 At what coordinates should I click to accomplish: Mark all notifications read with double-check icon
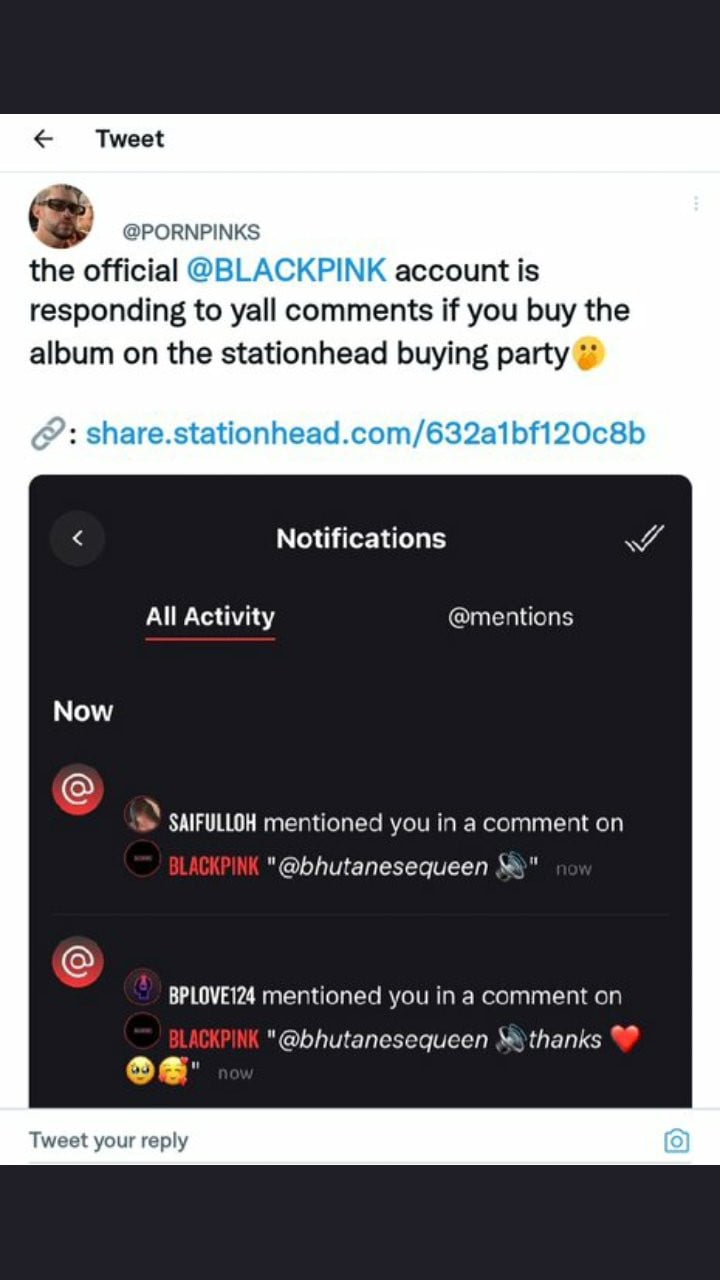click(x=644, y=539)
